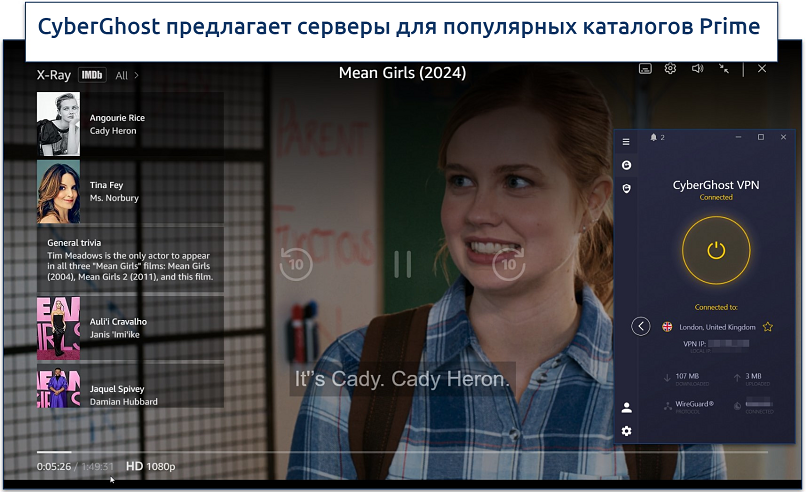The height and width of the screenshot is (492, 806).
Task: Open CyberGhost settings gear in the sidebar
Action: (626, 430)
